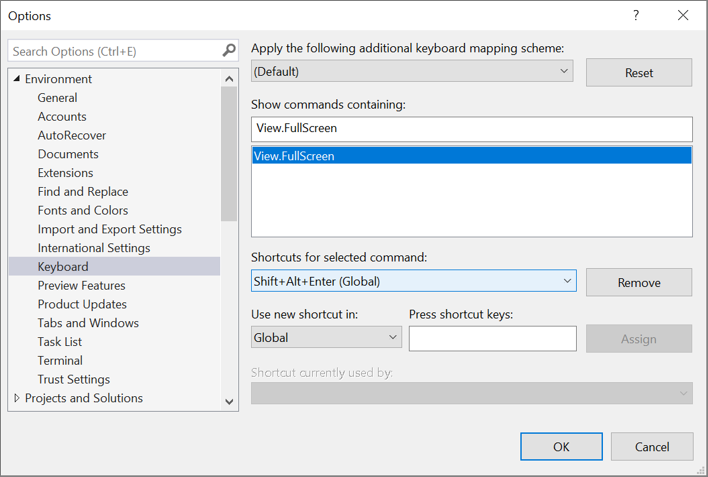Click the options tree scrollbar thumb
Screen dimensions: 708x477
click(229, 154)
